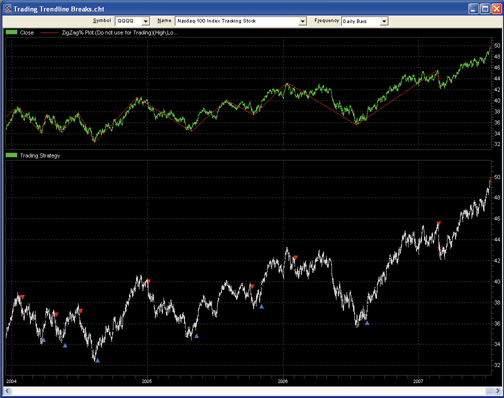Viewport: 504px width, 398px height.
Task: Open the Frequency Daily Bars dropdown
Action: coord(384,21)
